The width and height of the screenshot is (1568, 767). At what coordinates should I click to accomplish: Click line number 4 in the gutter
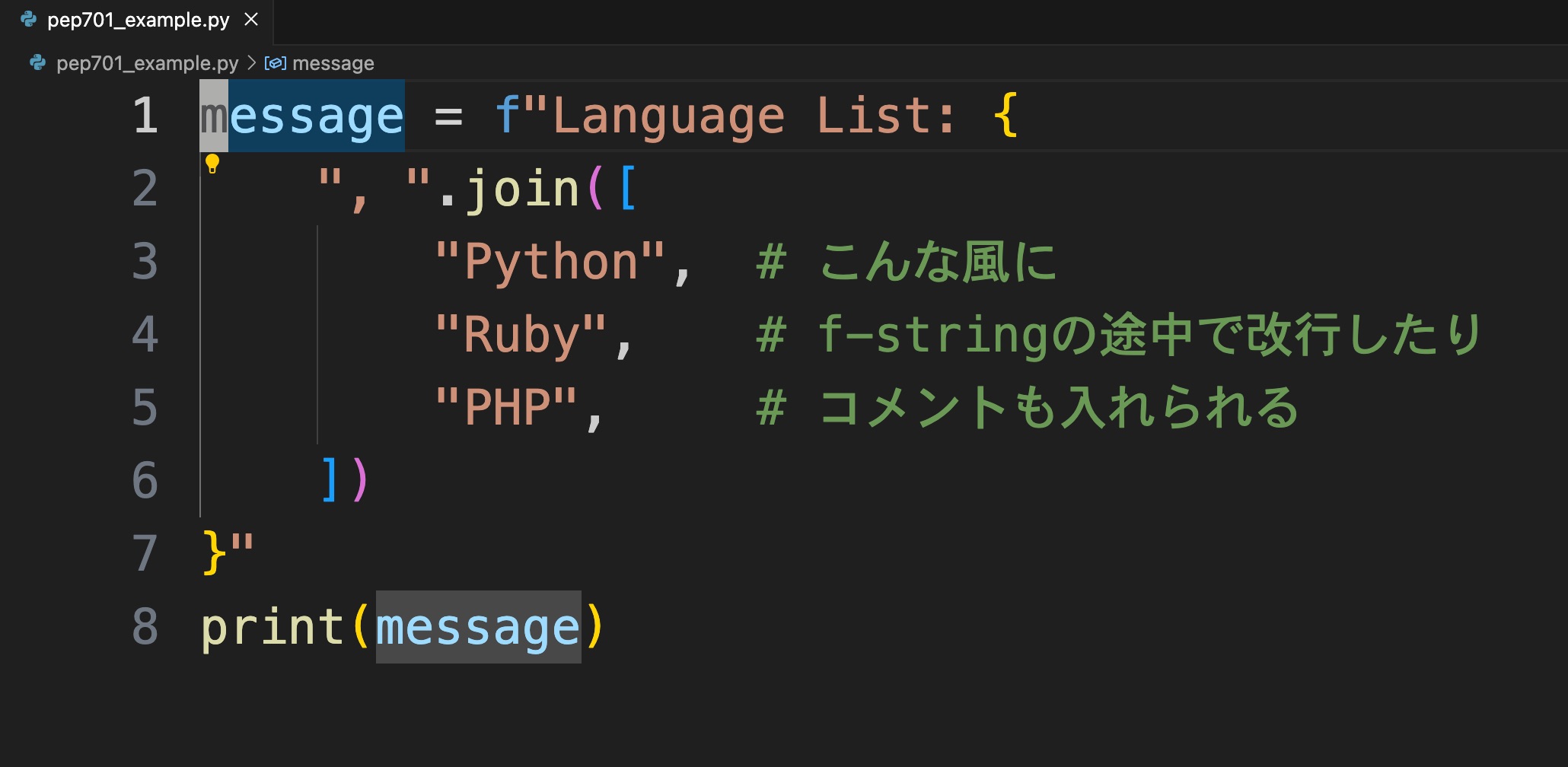[x=145, y=335]
